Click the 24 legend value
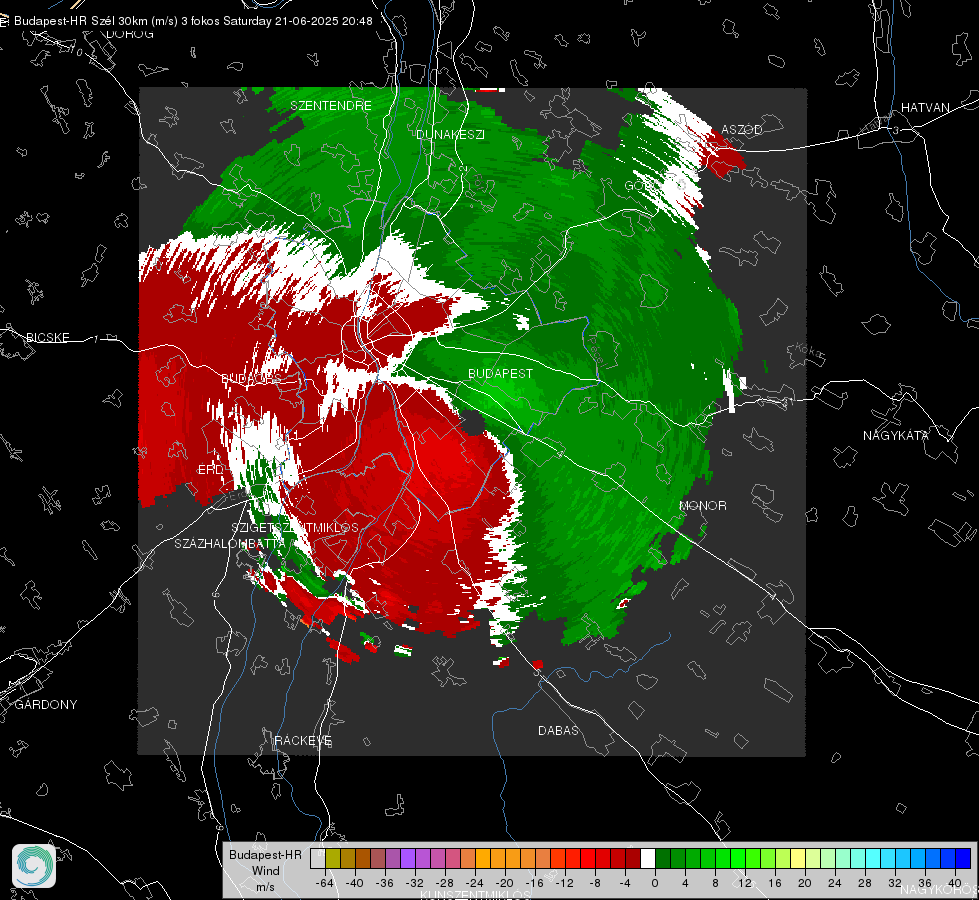 tap(835, 883)
